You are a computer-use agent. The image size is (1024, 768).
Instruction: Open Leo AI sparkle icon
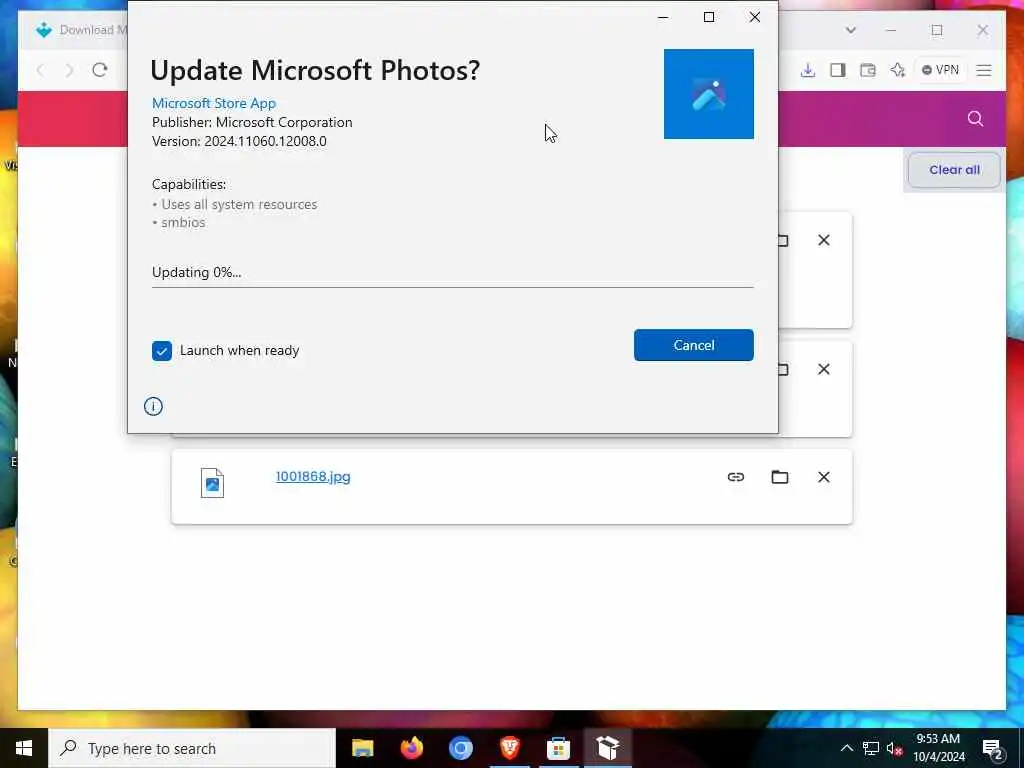coord(897,70)
